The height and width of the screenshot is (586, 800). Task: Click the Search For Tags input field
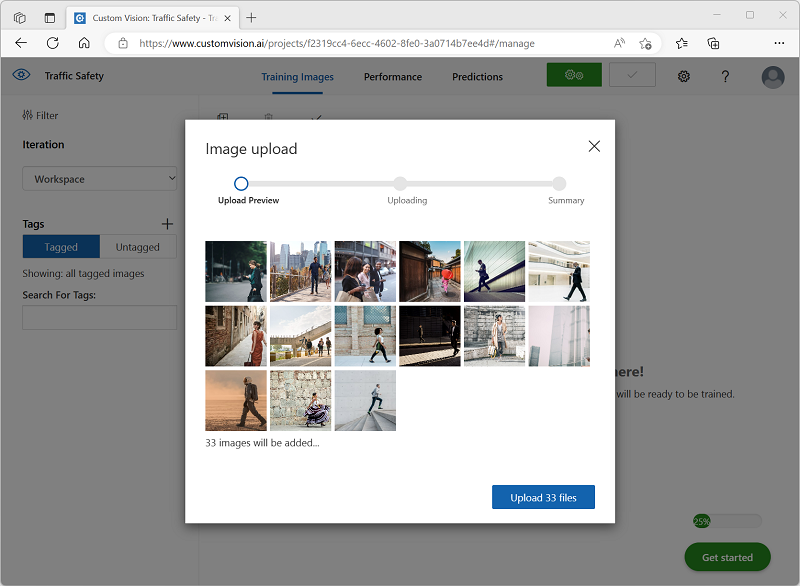(99, 318)
